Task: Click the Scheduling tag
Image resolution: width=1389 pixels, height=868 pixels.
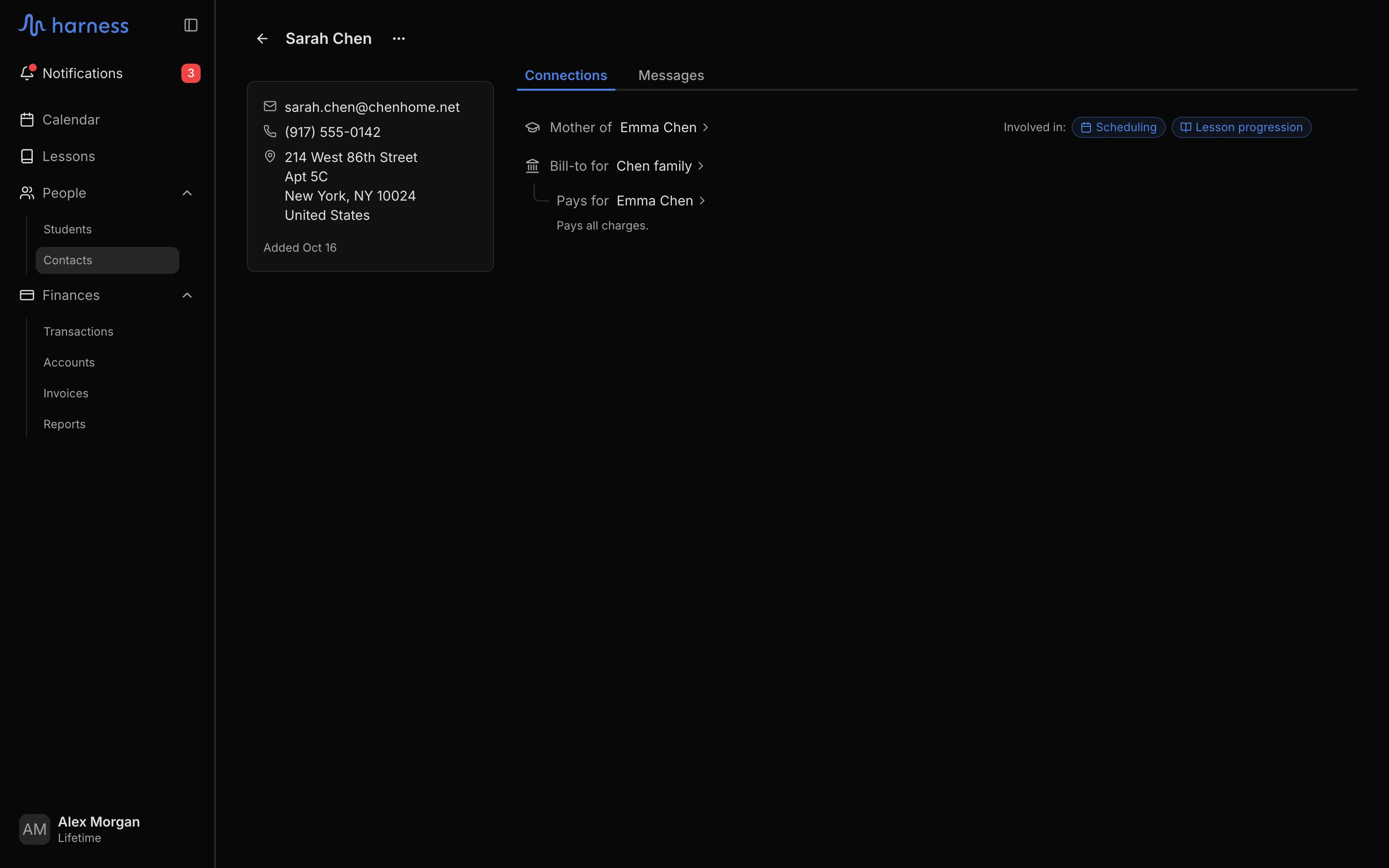Action: point(1118,127)
